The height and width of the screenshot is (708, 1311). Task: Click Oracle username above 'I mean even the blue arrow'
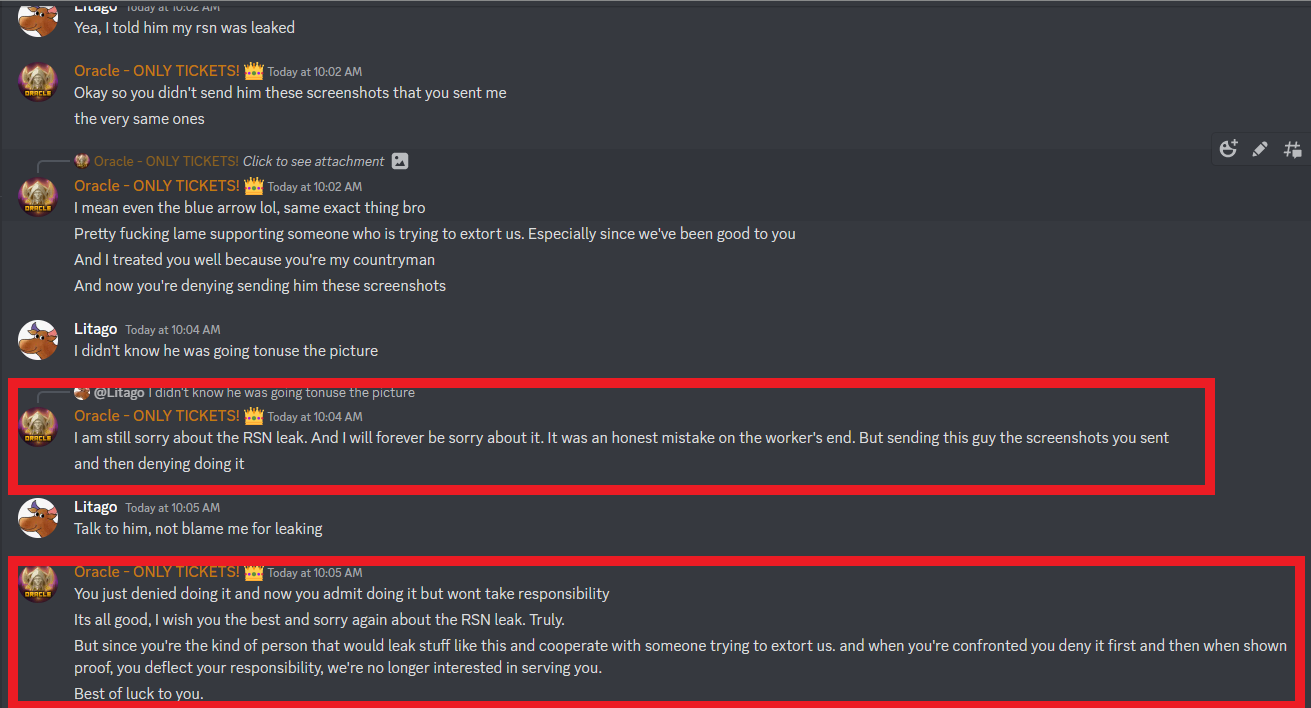click(156, 185)
